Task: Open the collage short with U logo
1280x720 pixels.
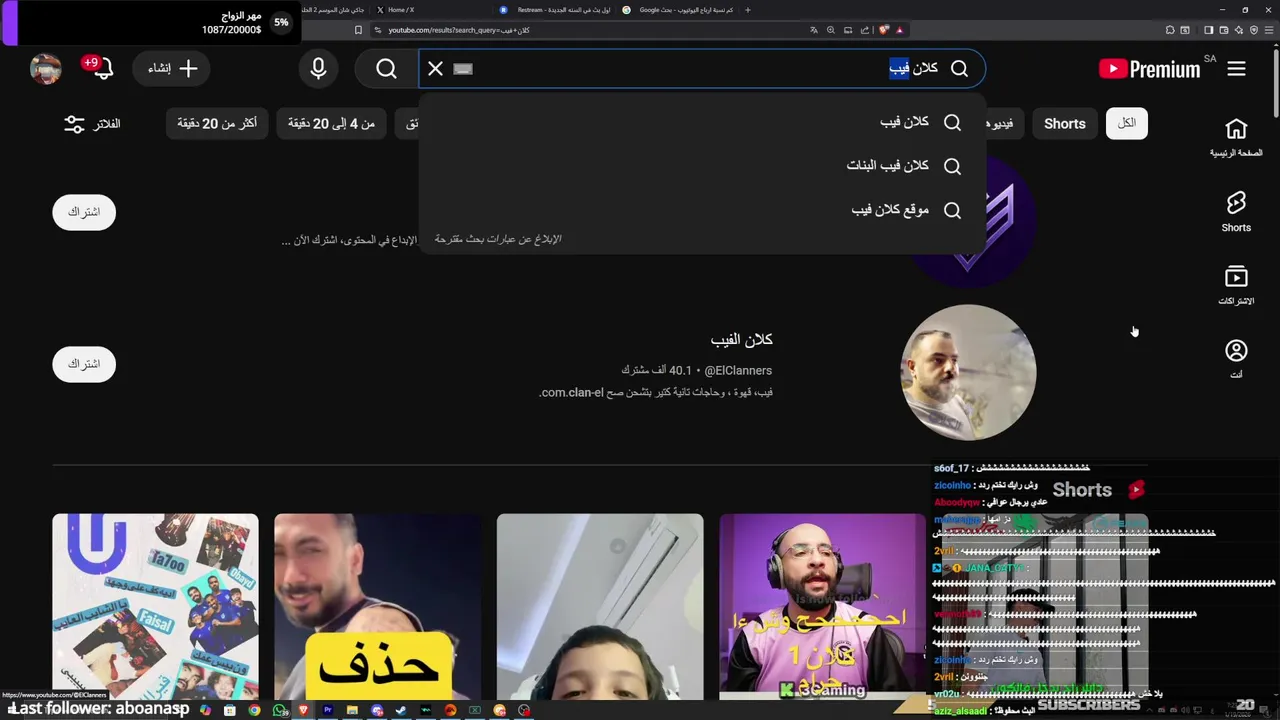Action: pyautogui.click(x=155, y=606)
